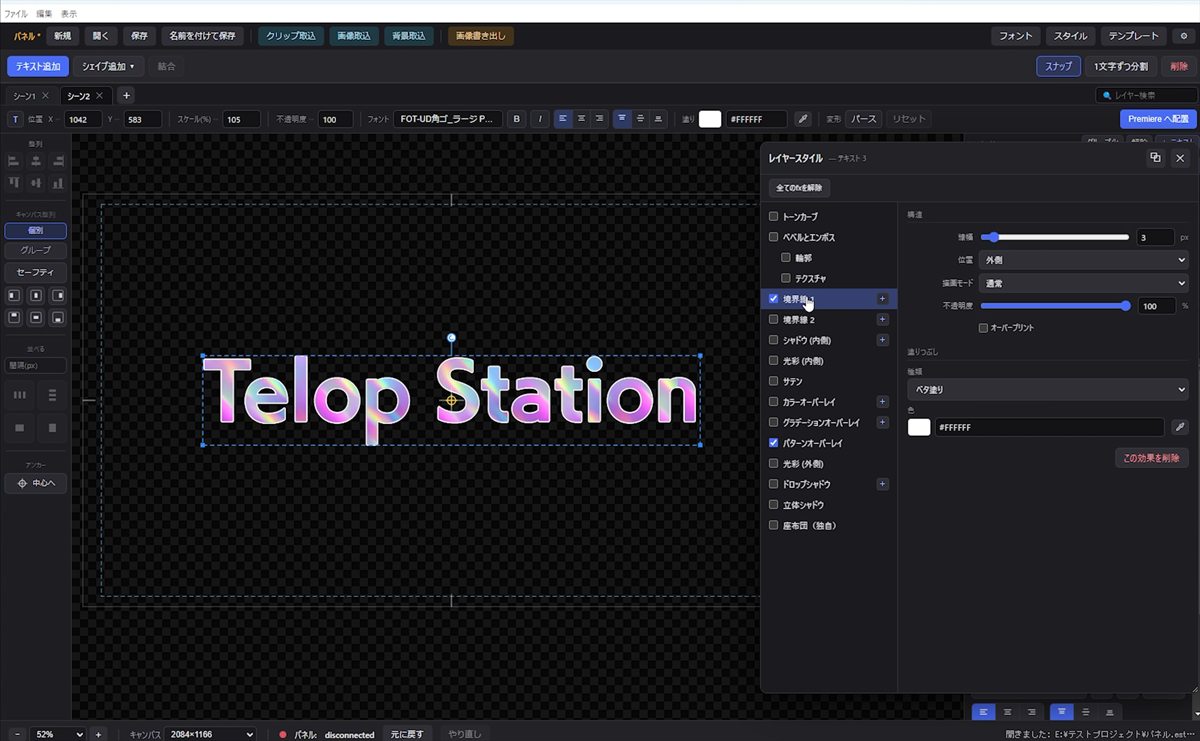Open the zoom level 52% dropdown
Viewport: 1200px width, 741px height.
[58, 734]
